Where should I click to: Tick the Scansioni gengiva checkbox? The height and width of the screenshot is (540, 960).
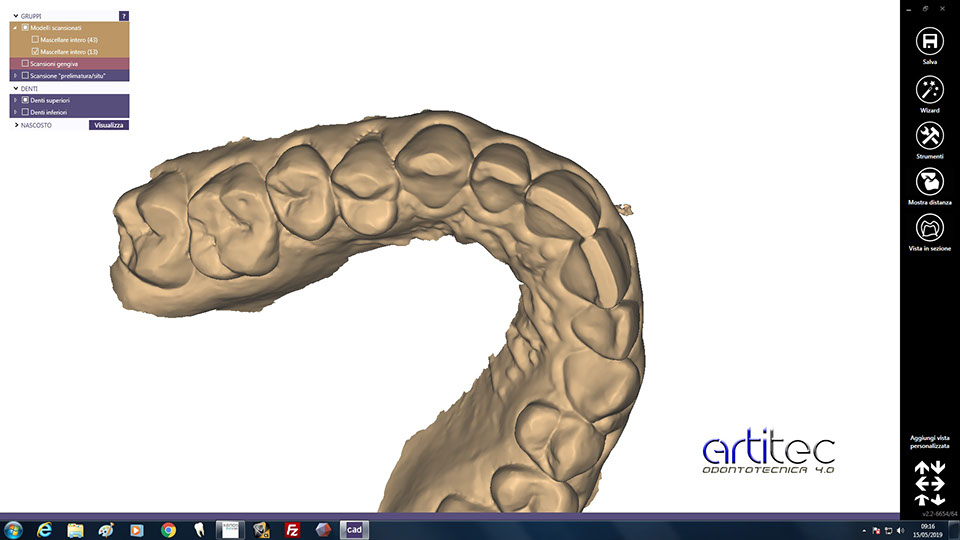coord(26,63)
